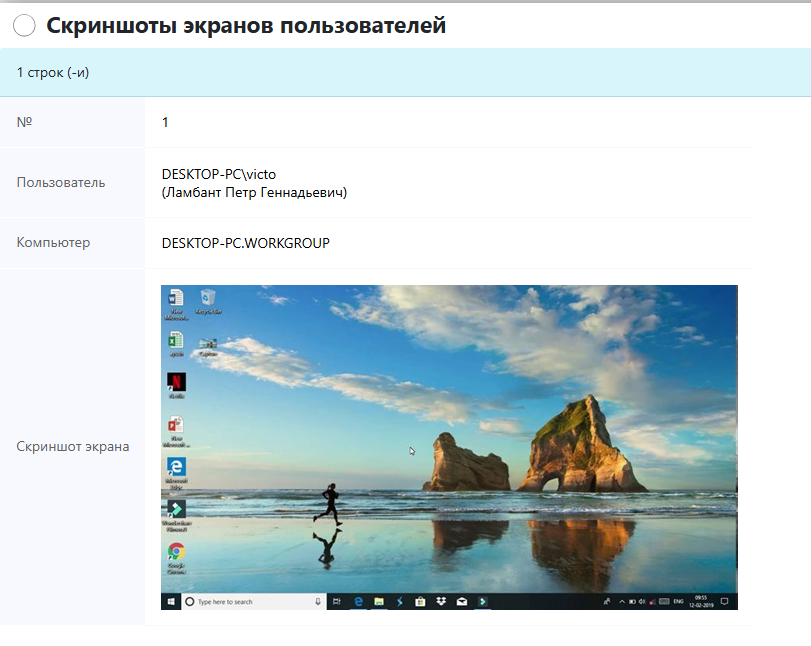Open the notification center icon in taskbar
The image size is (811, 646).
[725, 602]
